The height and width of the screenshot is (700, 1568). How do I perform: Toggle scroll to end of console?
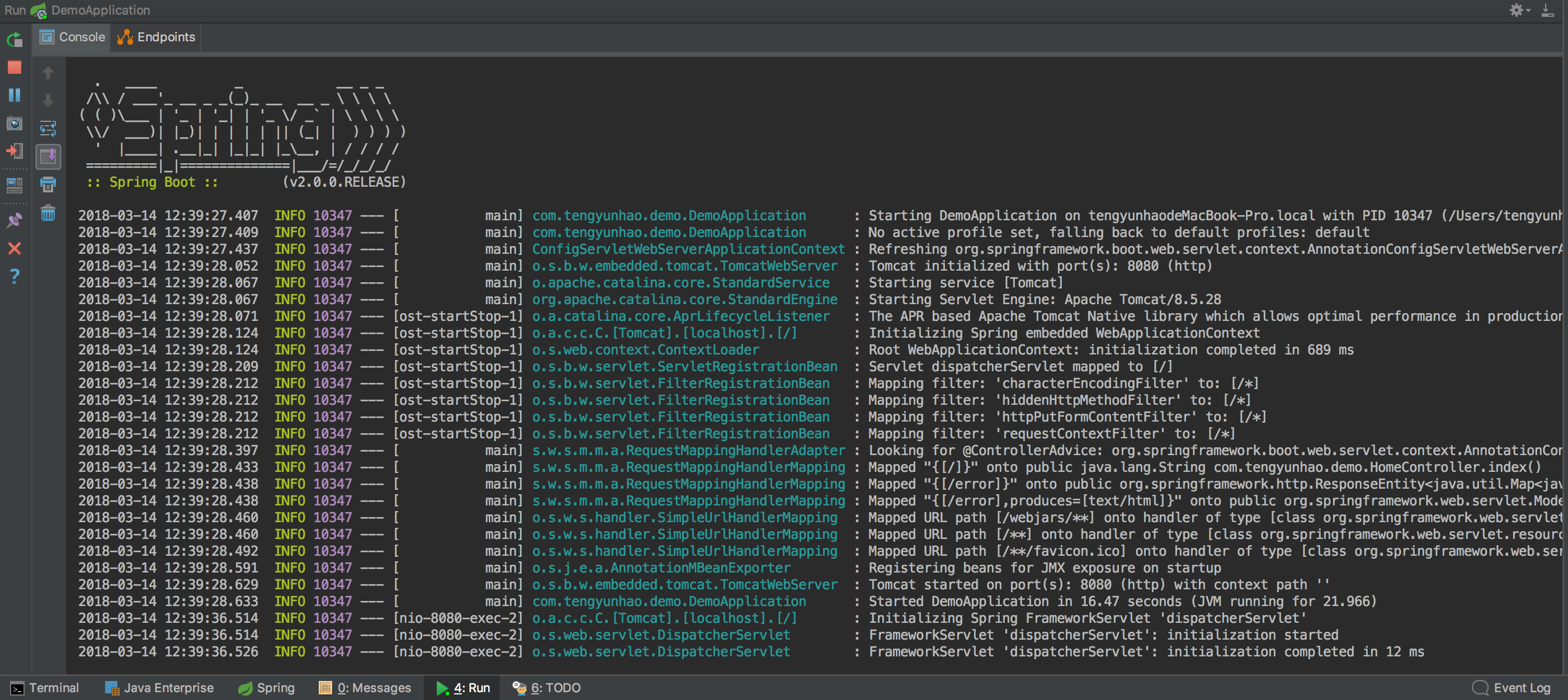(x=48, y=157)
